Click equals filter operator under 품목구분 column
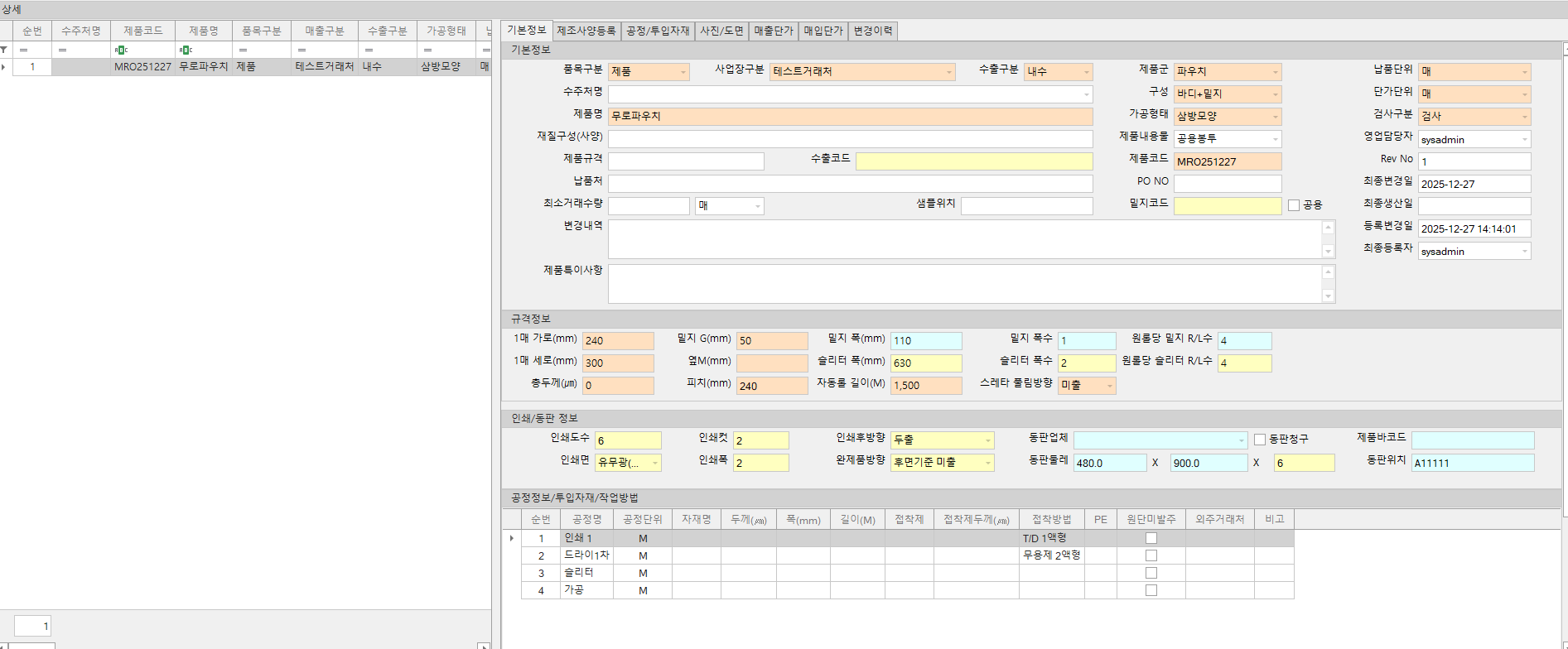The width and height of the screenshot is (1568, 649). point(243,50)
